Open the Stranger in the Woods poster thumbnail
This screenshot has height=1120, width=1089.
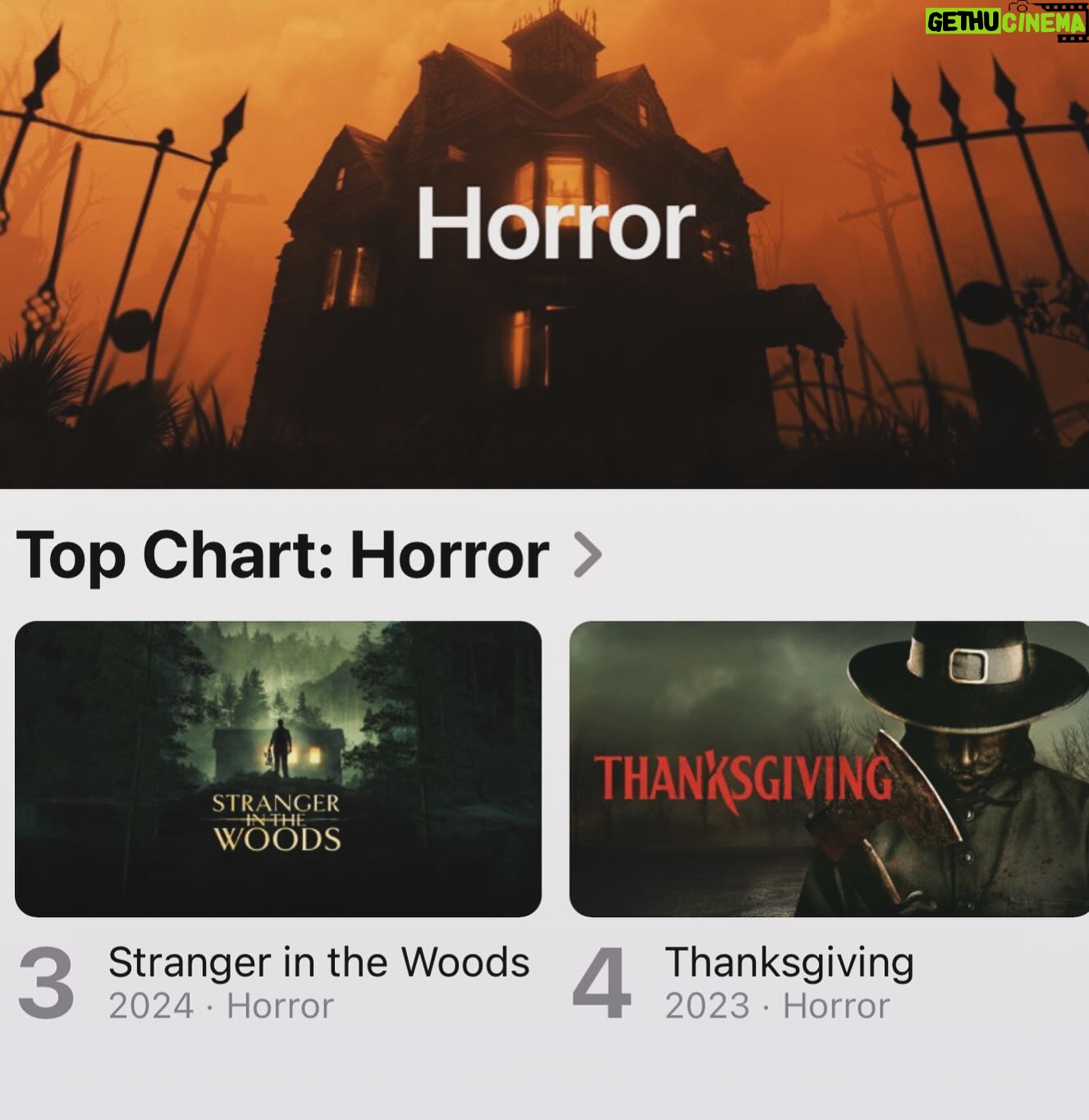[x=278, y=769]
